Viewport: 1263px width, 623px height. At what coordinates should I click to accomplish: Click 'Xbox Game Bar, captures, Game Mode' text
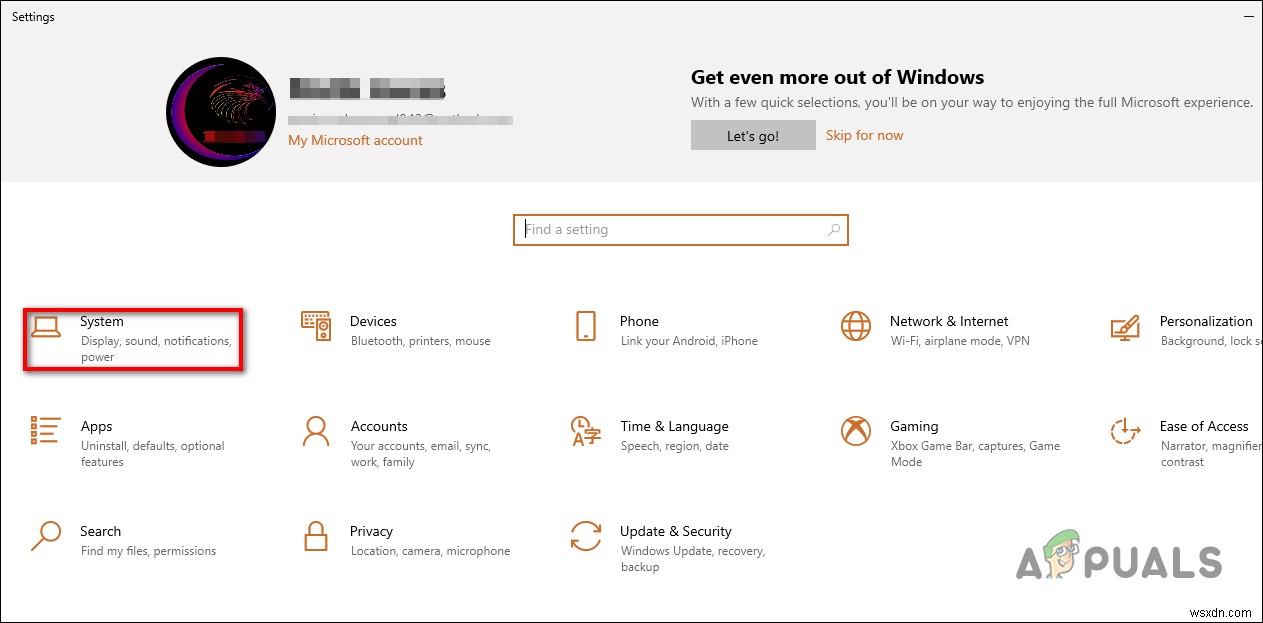(x=975, y=454)
